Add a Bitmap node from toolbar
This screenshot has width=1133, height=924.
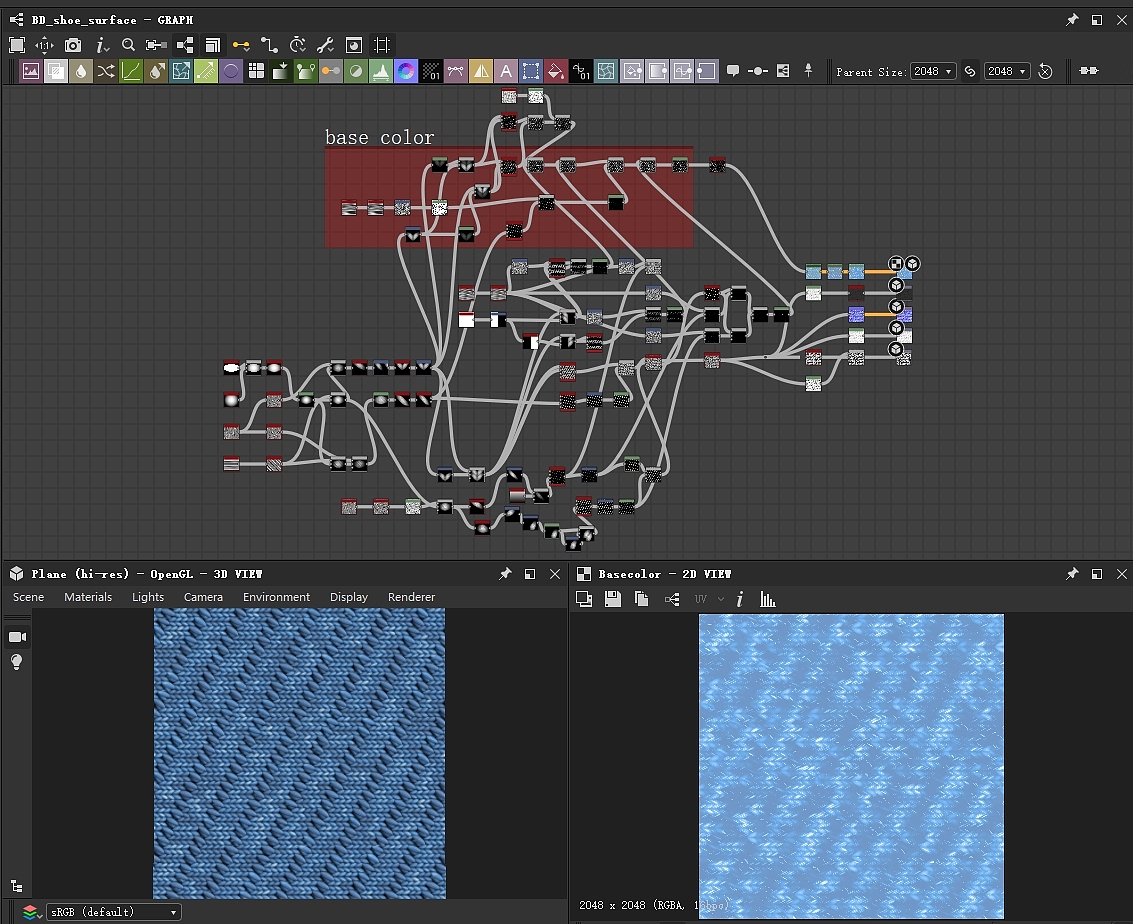[x=30, y=71]
